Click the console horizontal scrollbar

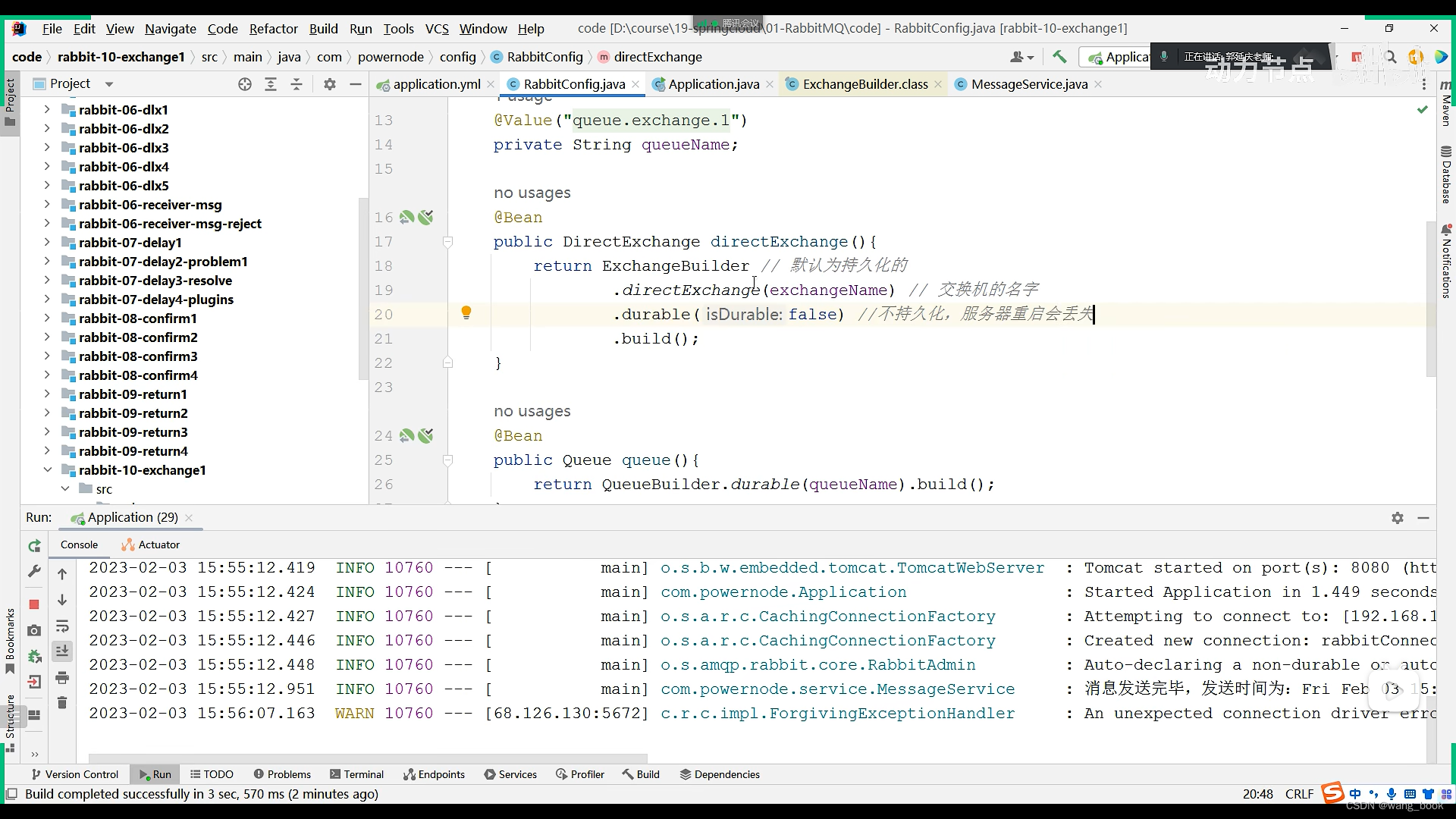pos(368,758)
